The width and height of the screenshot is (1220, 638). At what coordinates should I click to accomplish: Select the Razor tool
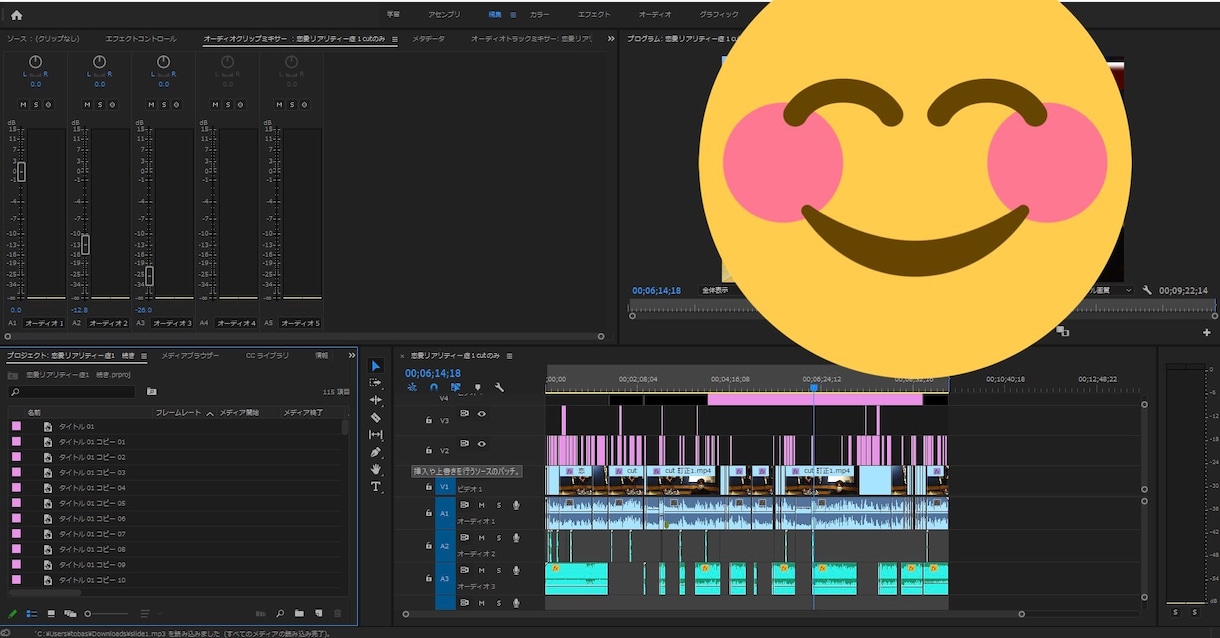pos(376,417)
